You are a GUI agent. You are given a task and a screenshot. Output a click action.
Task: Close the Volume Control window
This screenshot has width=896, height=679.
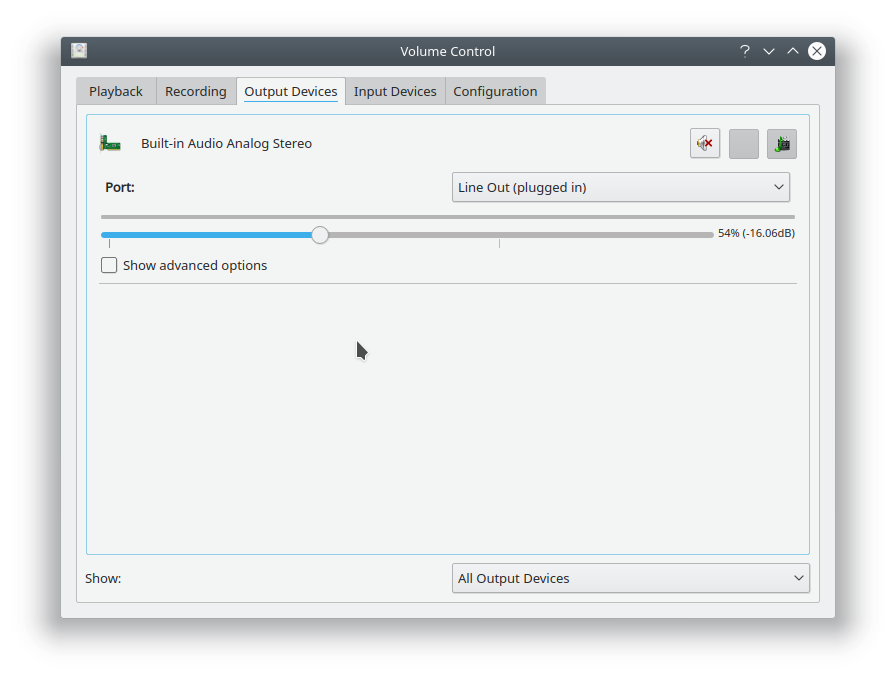[817, 51]
